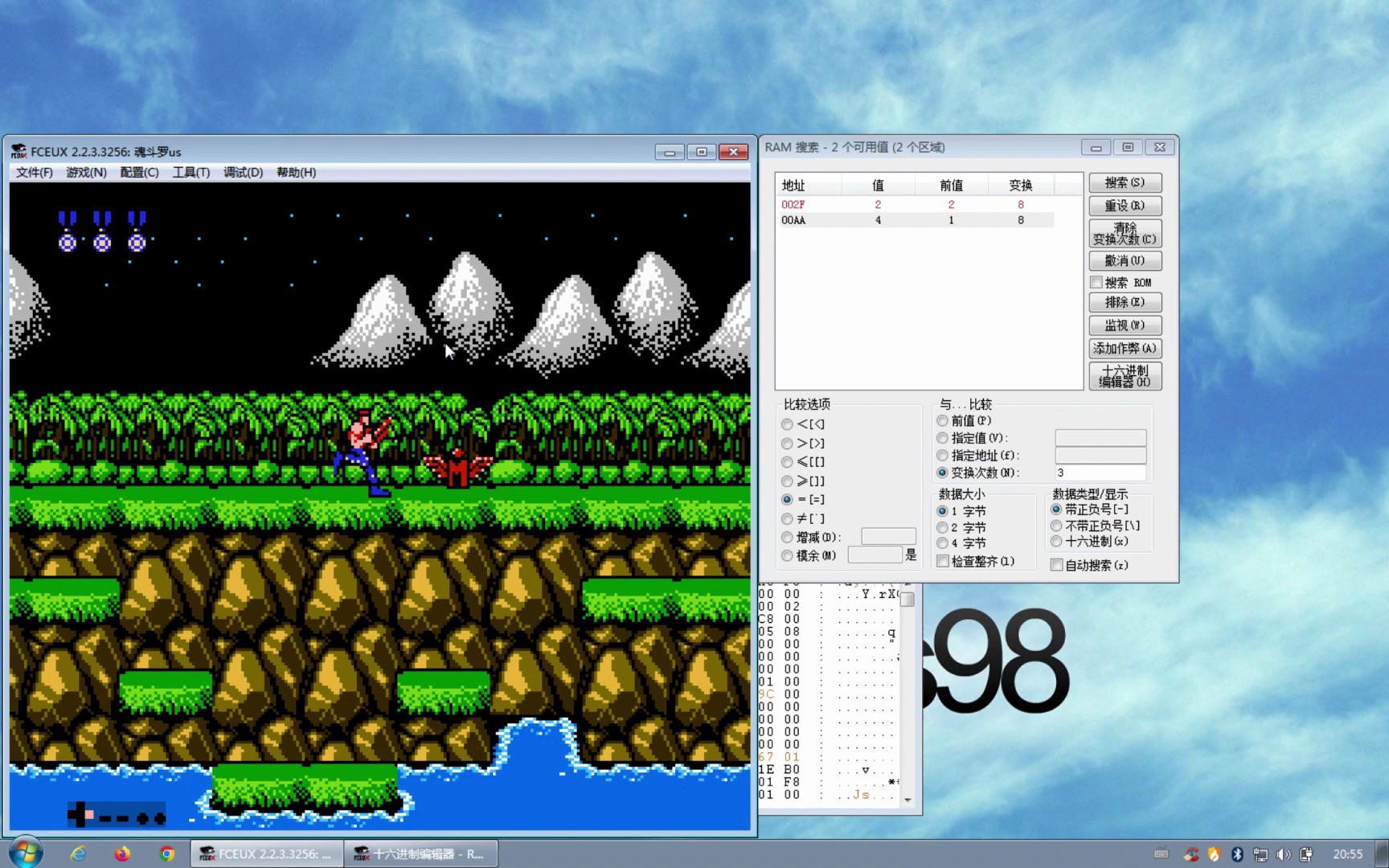This screenshot has height=868, width=1389.
Task: Click the 变换 column header
Action: click(x=1020, y=186)
